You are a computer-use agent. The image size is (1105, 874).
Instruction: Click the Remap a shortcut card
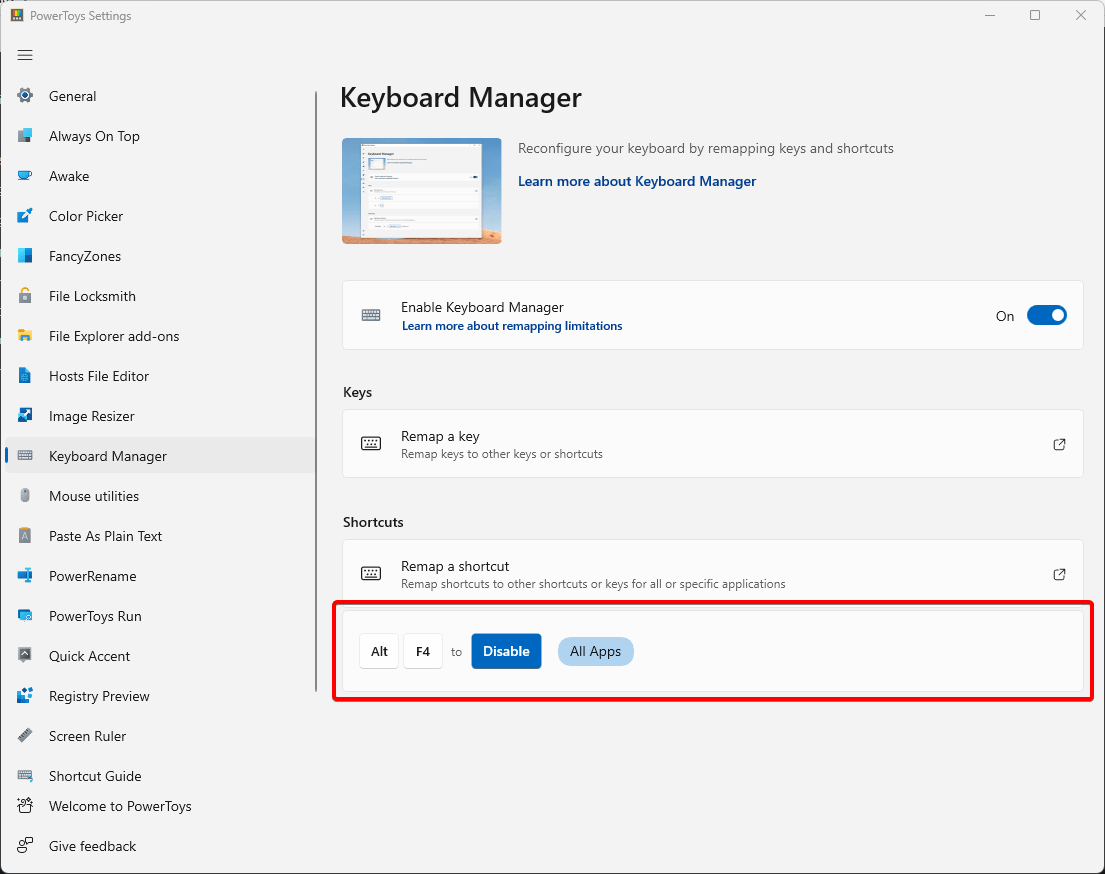click(x=712, y=572)
